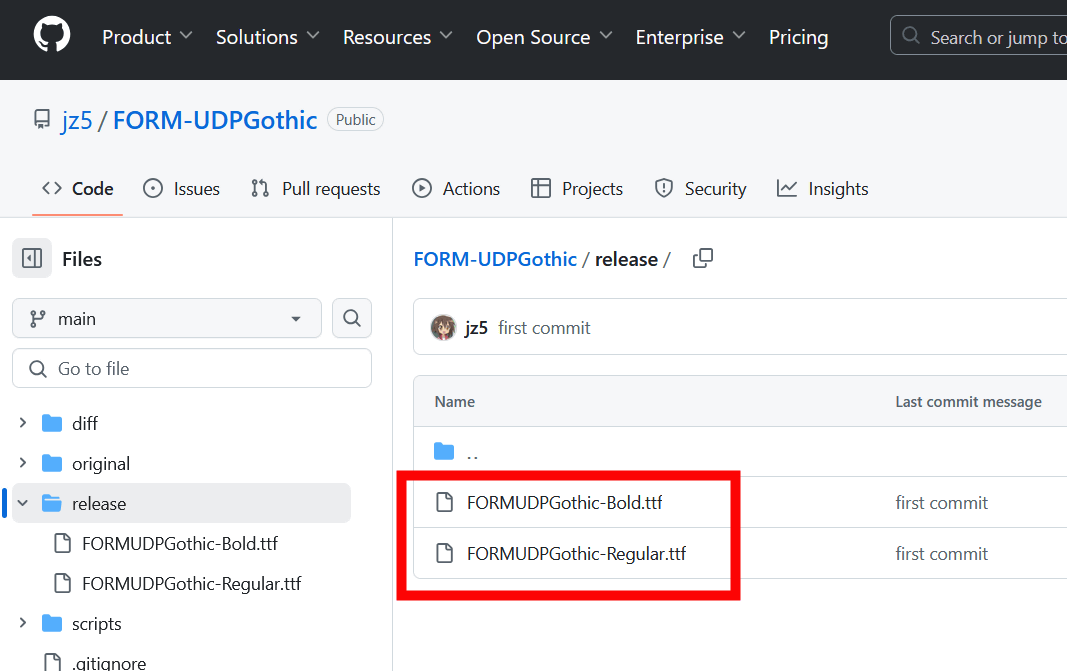Open FORMUDPGothic-Regular.ttf in the file list
The height and width of the screenshot is (671, 1067).
576,554
